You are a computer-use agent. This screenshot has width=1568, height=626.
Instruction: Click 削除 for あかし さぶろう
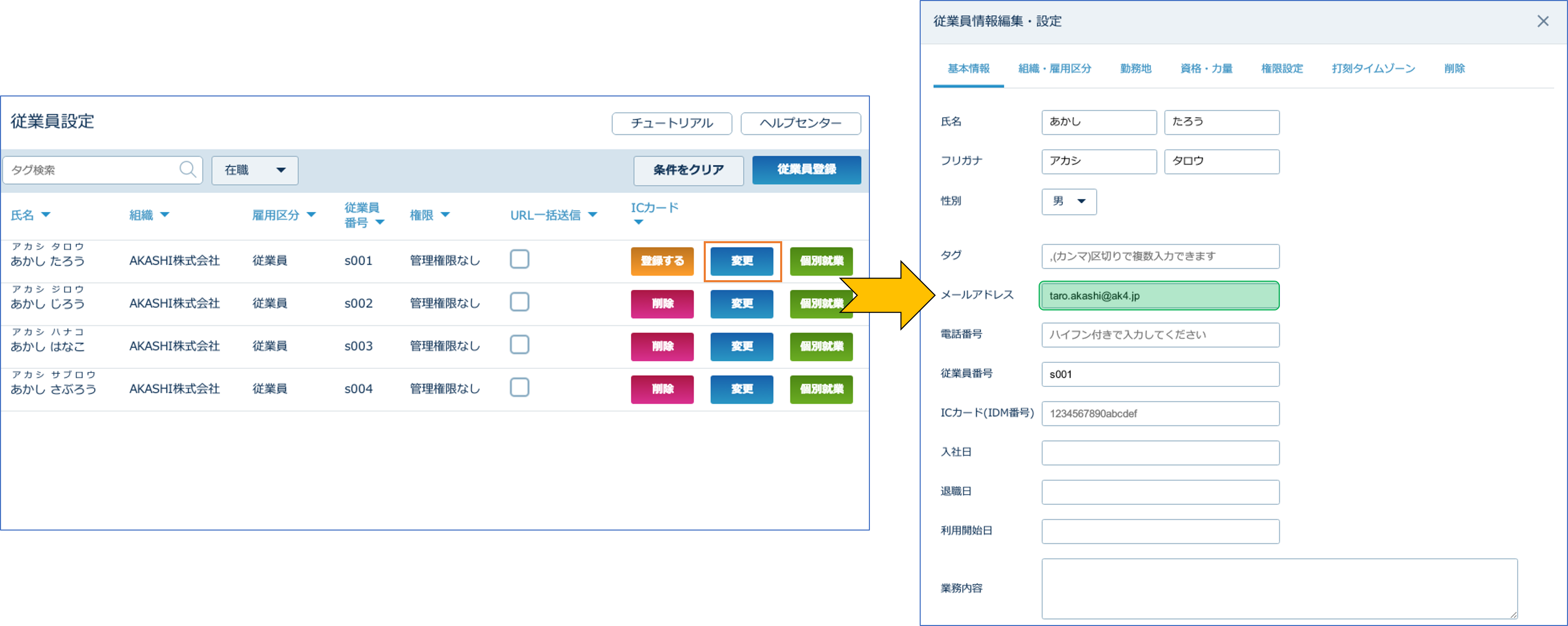pyautogui.click(x=662, y=389)
